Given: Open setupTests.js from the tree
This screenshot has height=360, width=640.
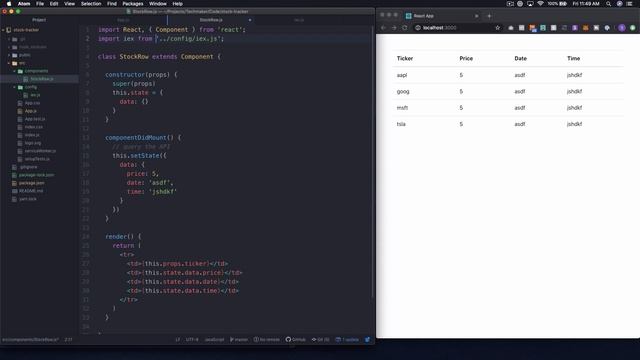Looking at the screenshot, I should click(x=37, y=159).
